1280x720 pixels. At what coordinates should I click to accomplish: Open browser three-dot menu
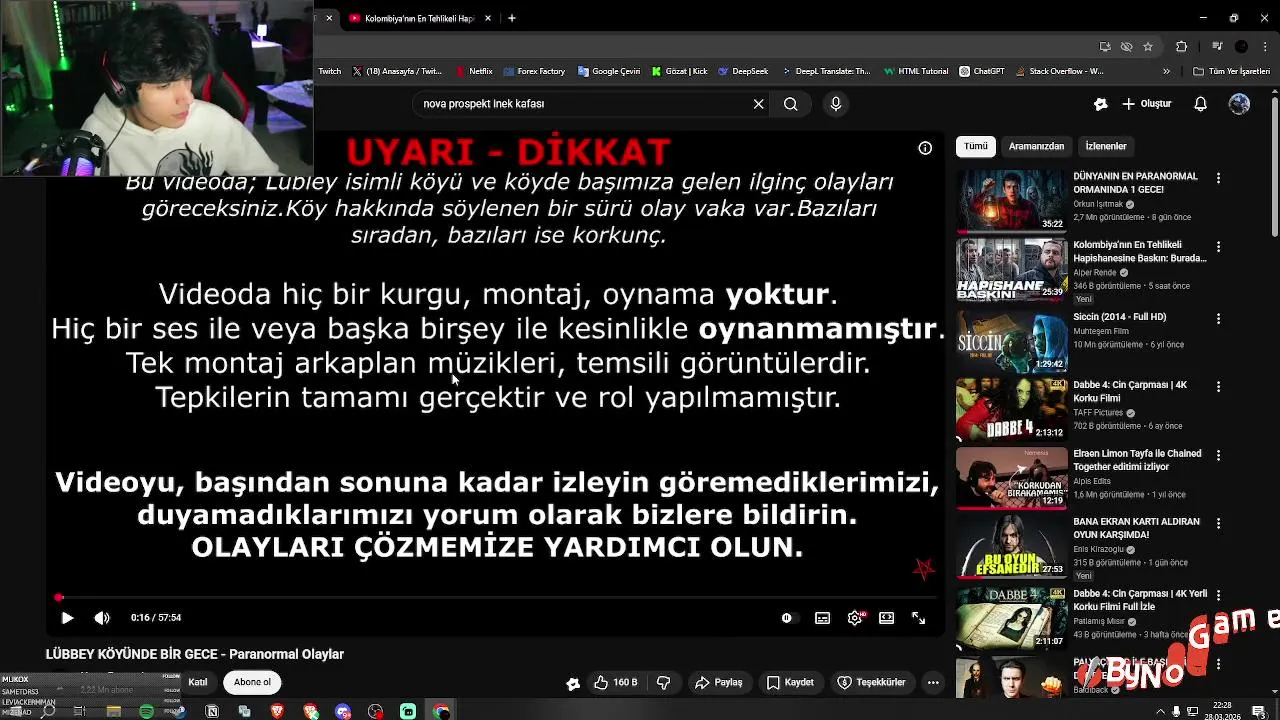click(x=1264, y=46)
